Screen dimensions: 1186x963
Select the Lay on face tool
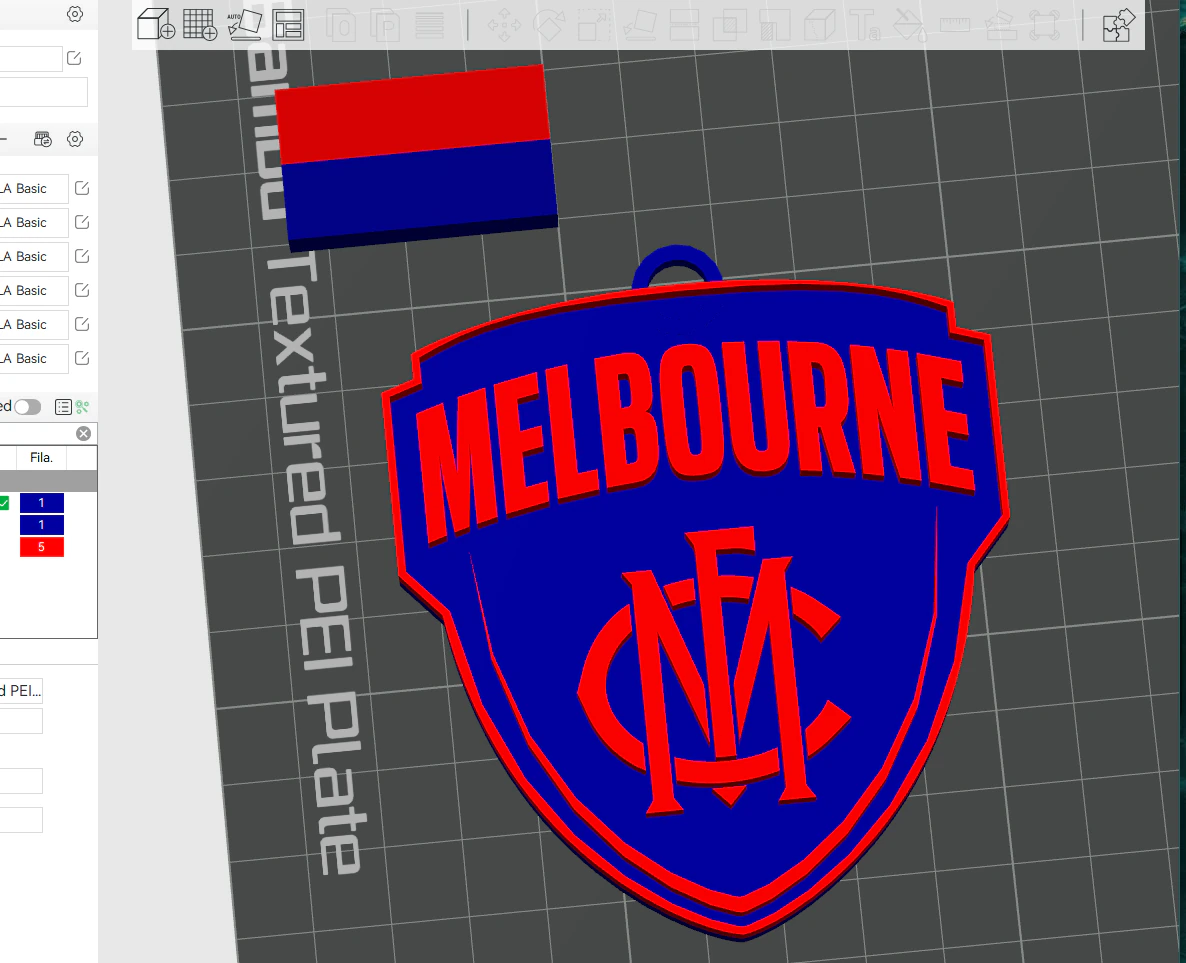640,25
